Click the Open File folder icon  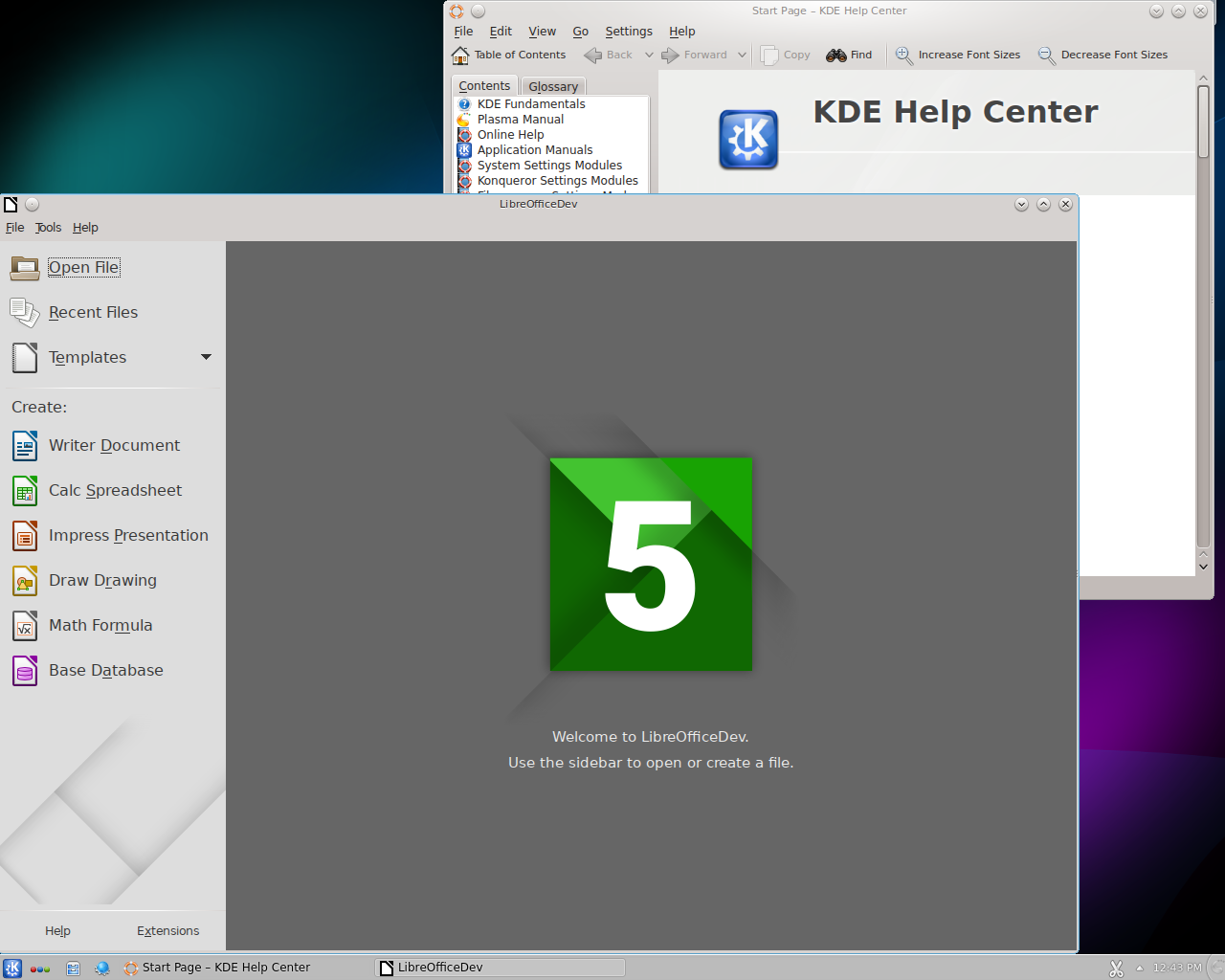pyautogui.click(x=25, y=267)
